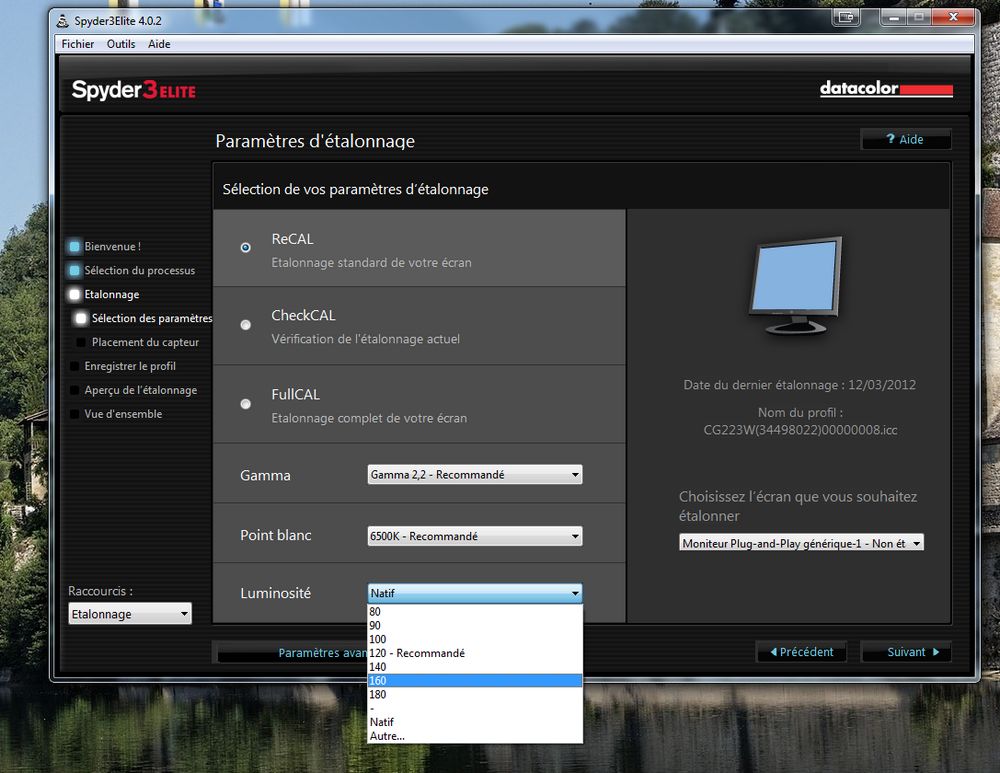Screen dimensions: 1000x773
Task: Select the FullCAL radio button
Action: click(x=246, y=404)
